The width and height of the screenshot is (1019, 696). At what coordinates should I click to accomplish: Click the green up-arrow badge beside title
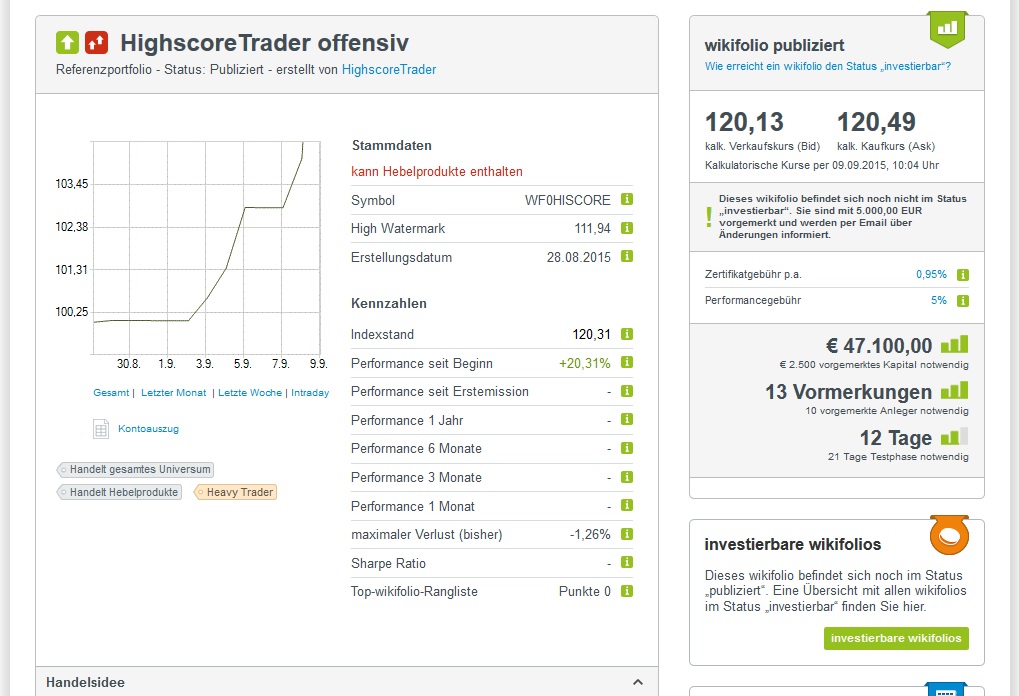point(67,43)
